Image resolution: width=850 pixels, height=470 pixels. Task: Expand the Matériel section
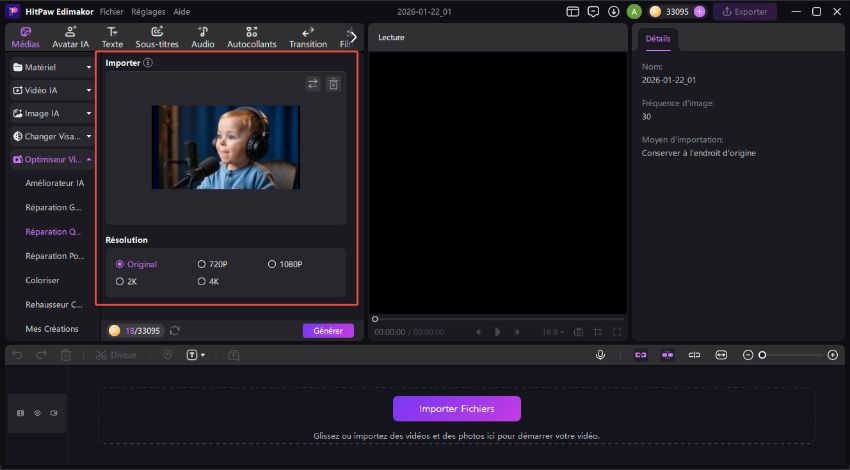click(52, 67)
